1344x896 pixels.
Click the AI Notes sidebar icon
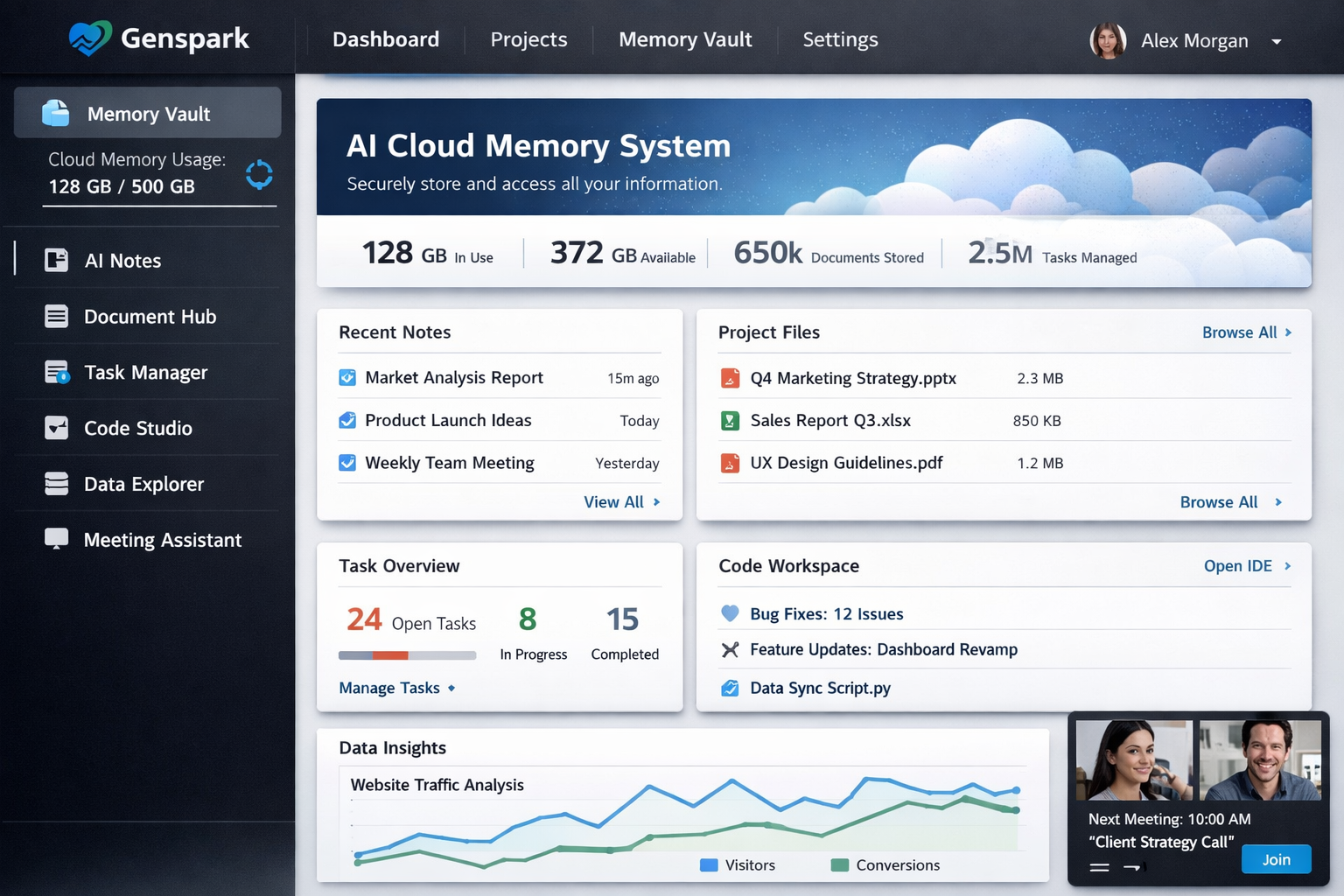(x=56, y=260)
